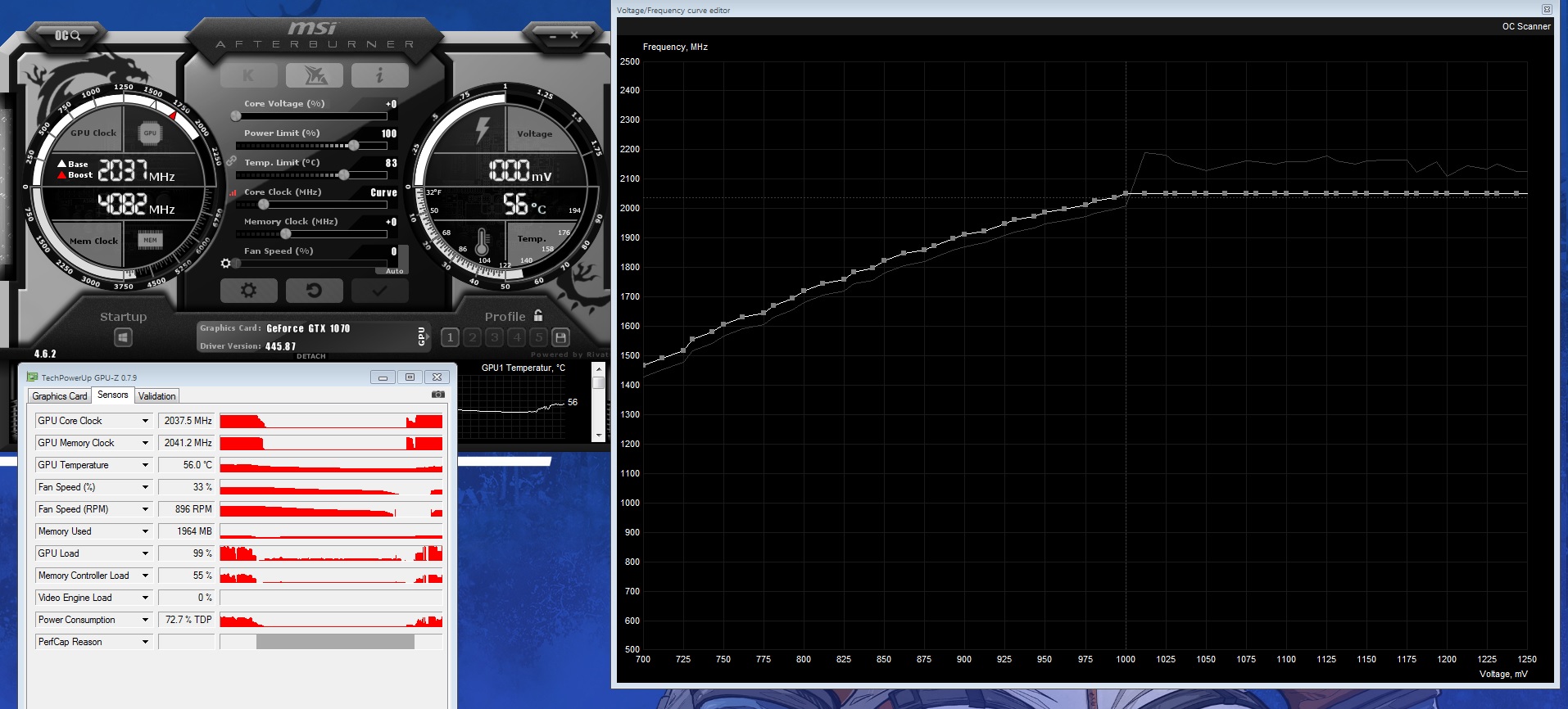This screenshot has height=709, width=1568.
Task: Click the DETACH button in Afterburner
Action: [x=311, y=356]
